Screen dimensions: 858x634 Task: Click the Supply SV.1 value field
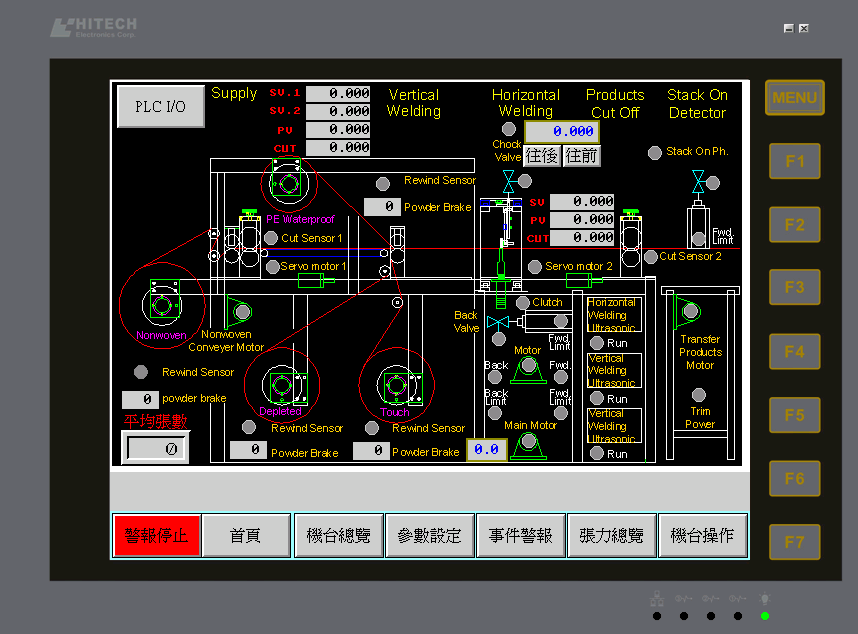338,93
